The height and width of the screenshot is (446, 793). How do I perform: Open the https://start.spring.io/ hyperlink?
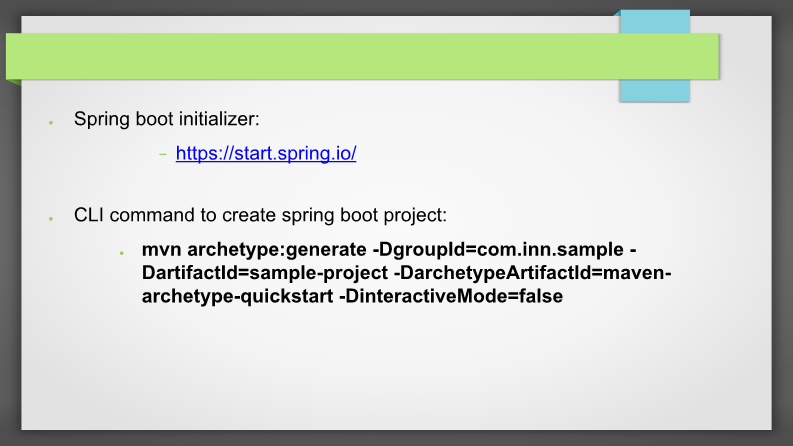tap(266, 153)
